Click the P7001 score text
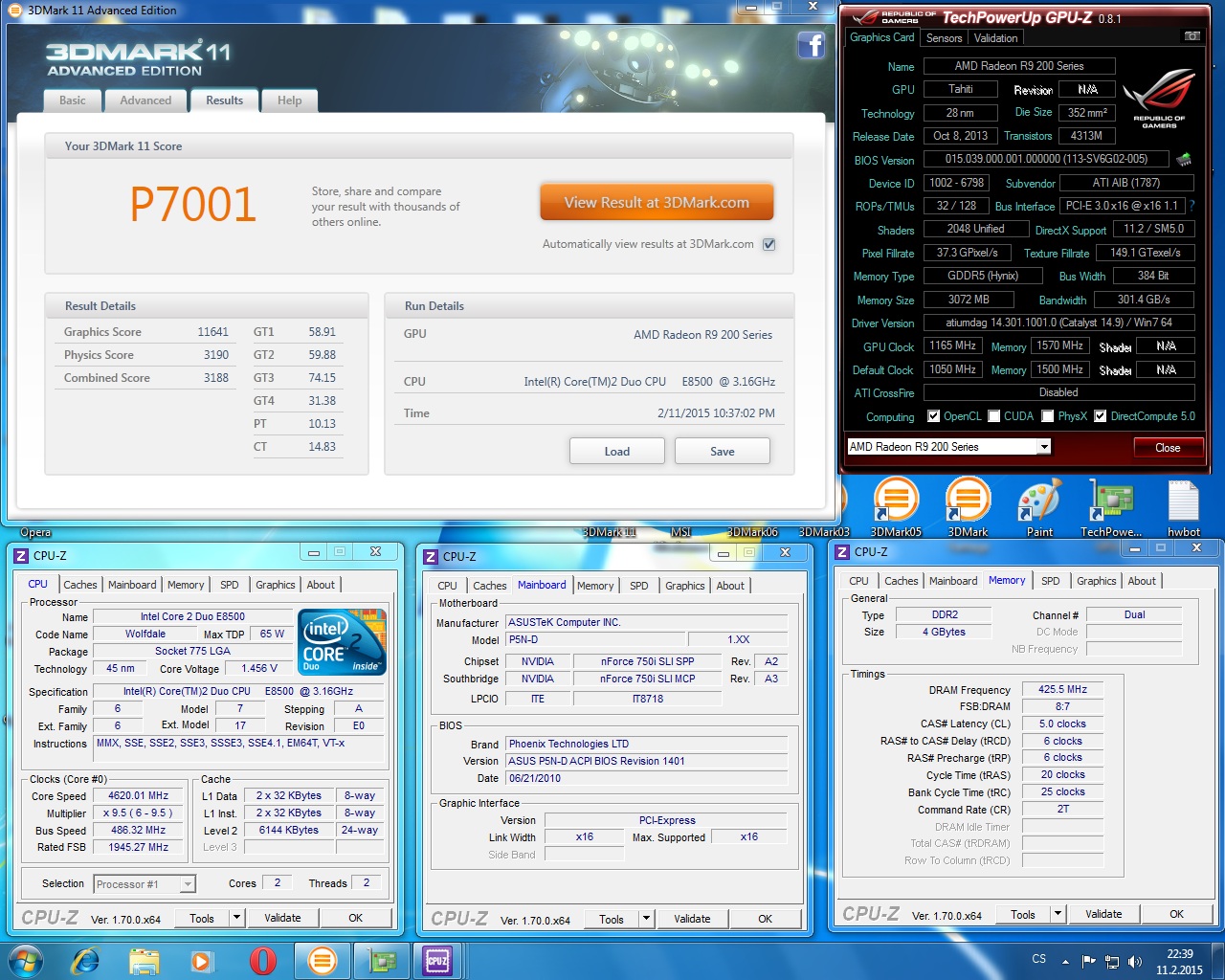Image resolution: width=1225 pixels, height=980 pixels. pos(193,204)
